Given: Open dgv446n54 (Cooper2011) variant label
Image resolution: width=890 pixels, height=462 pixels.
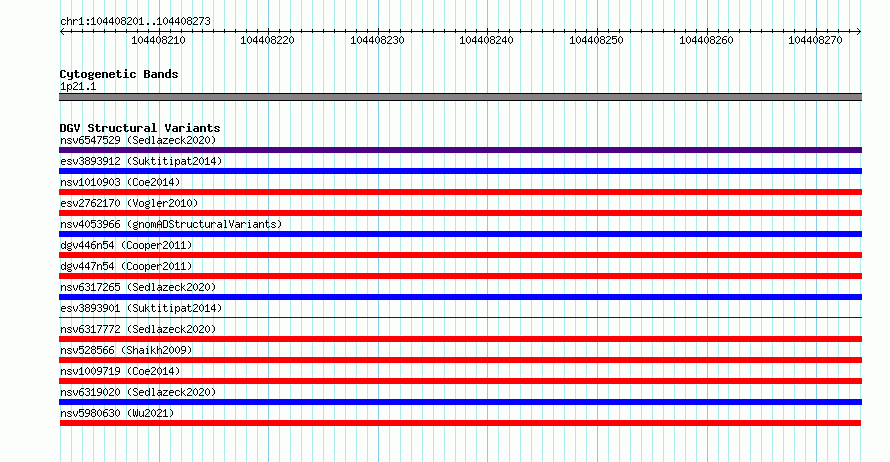Looking at the screenshot, I should coord(126,245).
